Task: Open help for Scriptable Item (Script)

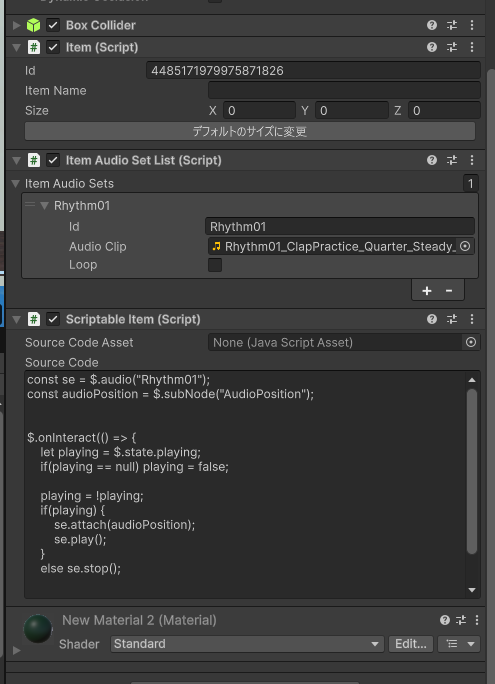Action: coord(432,319)
